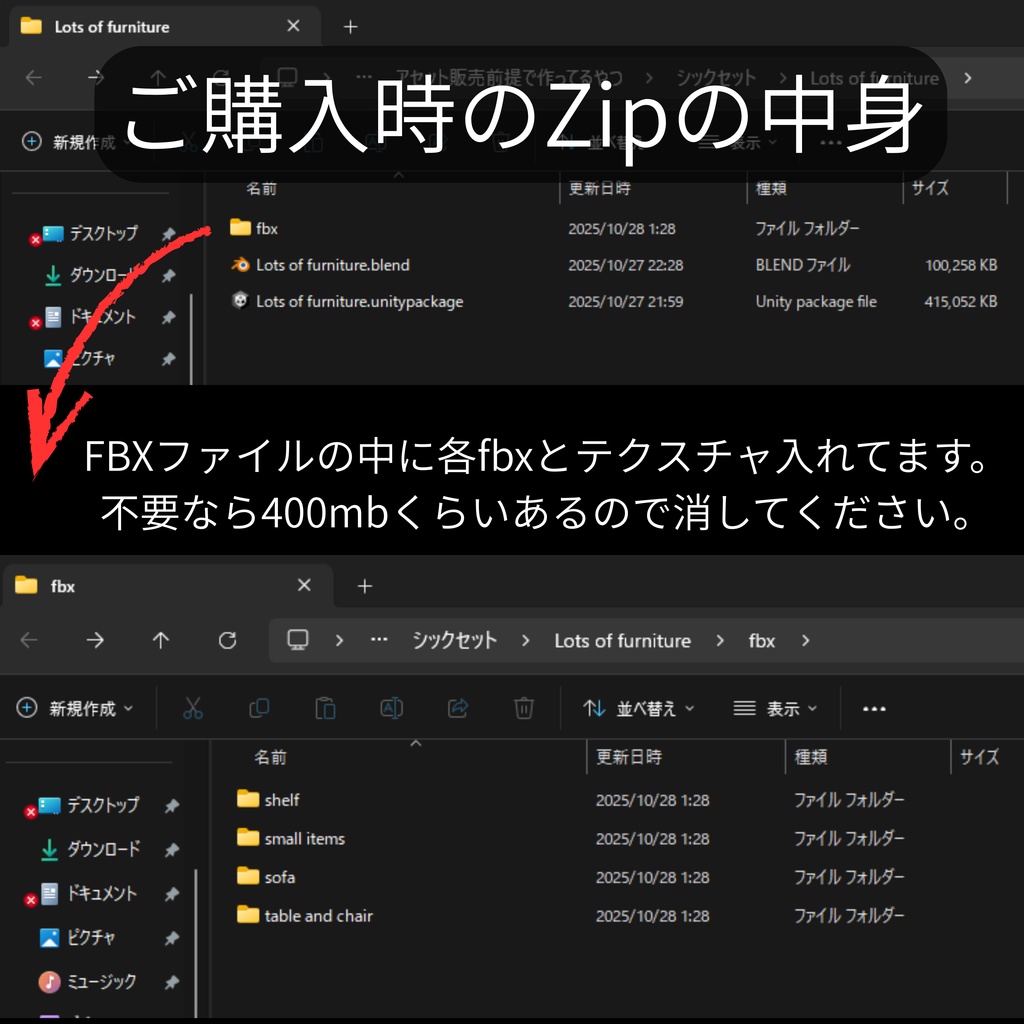
Task: Close the fbx tab
Action: 304,585
